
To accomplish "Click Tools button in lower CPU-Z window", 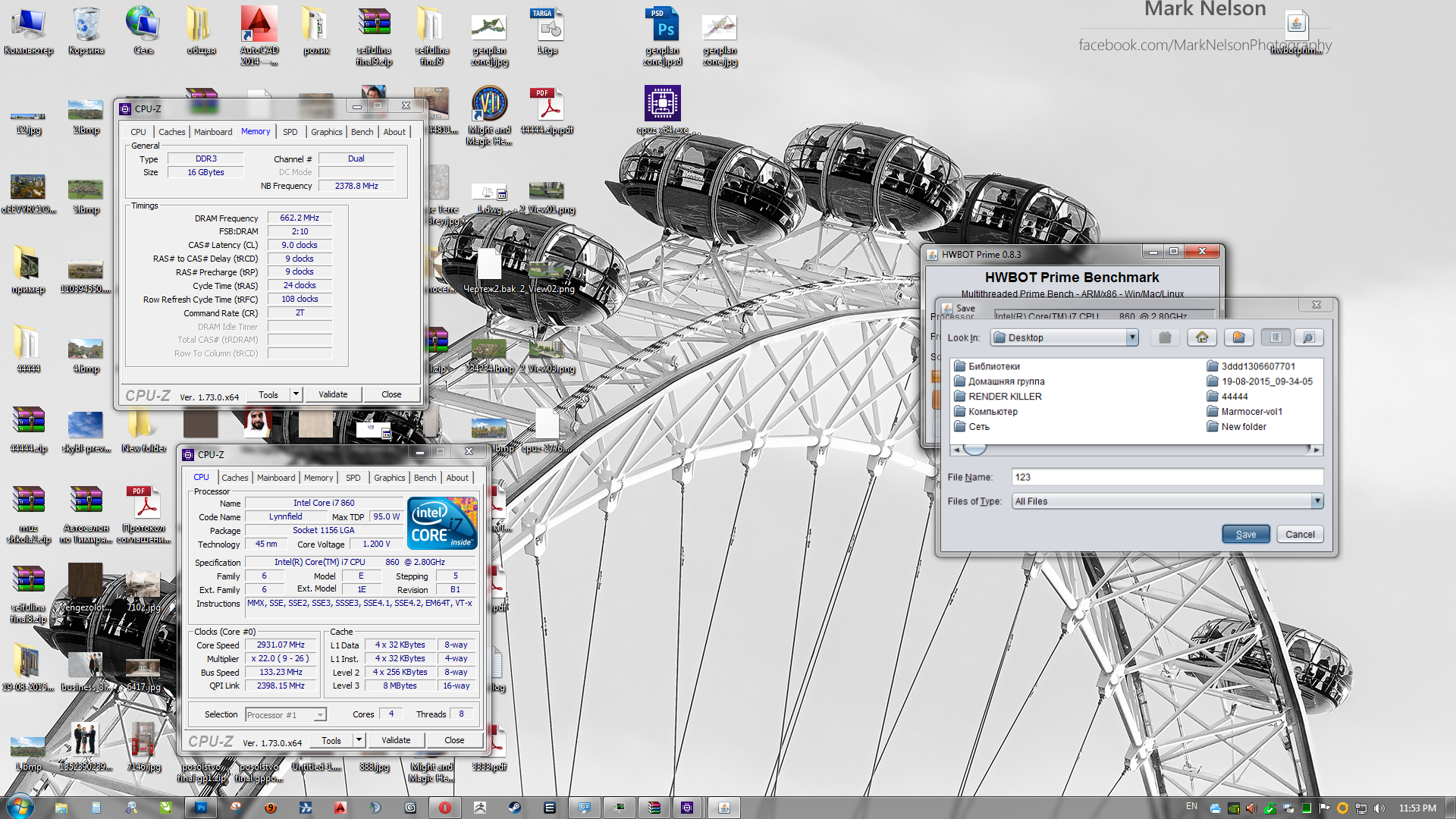I will (x=331, y=740).
